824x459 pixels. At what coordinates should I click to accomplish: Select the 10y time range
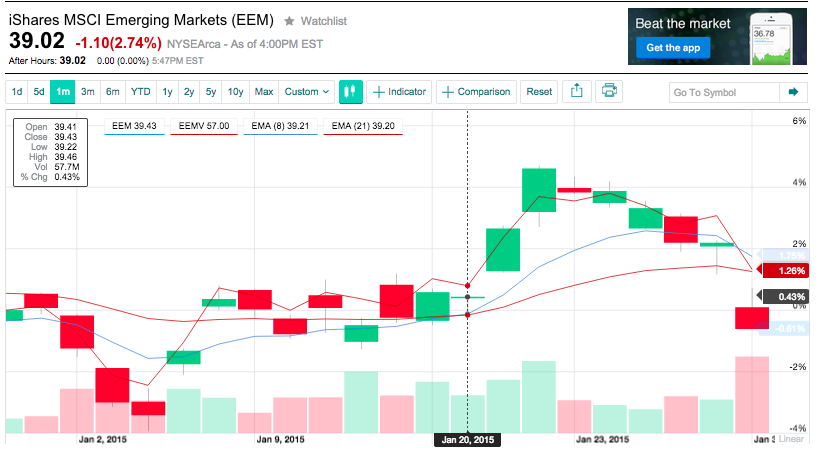point(235,91)
